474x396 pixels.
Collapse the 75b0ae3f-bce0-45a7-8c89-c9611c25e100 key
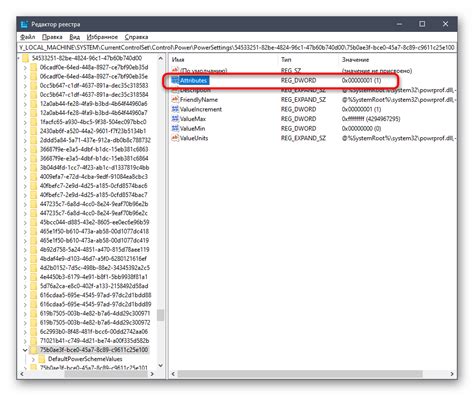click(25, 350)
